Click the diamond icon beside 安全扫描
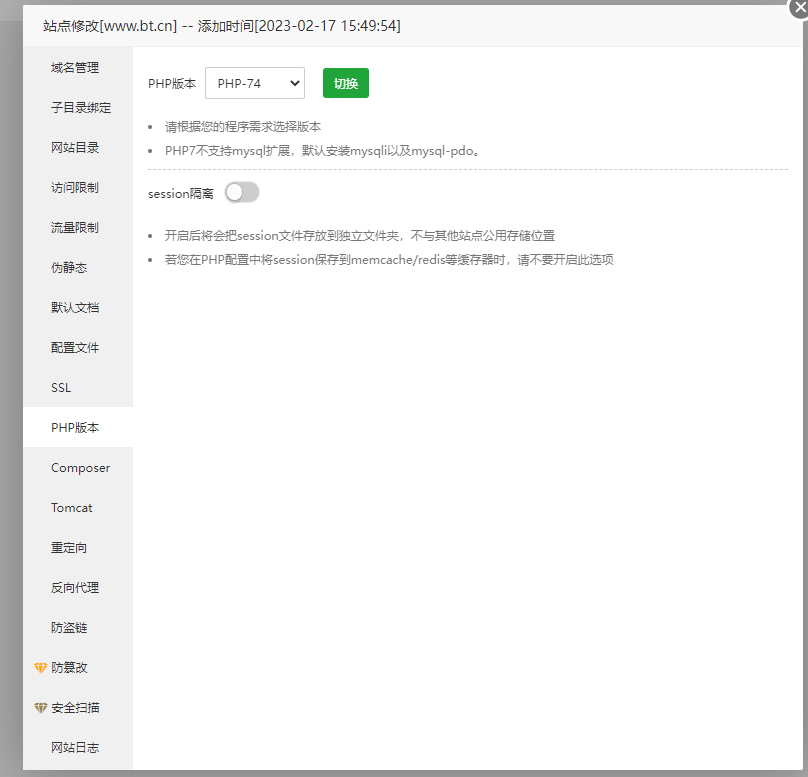This screenshot has height=777, width=808. click(x=41, y=707)
